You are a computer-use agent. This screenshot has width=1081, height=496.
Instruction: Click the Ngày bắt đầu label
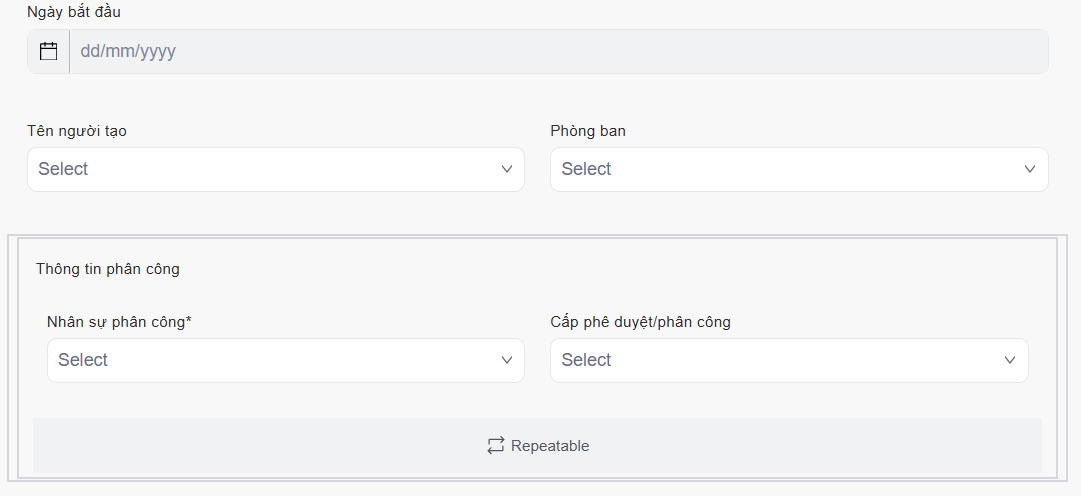pos(74,12)
